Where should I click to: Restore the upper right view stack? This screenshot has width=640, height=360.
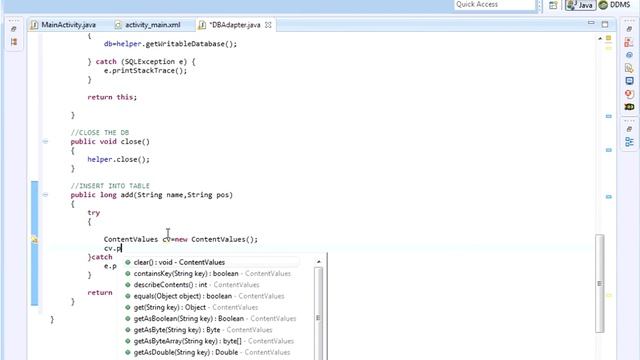tap(629, 29)
